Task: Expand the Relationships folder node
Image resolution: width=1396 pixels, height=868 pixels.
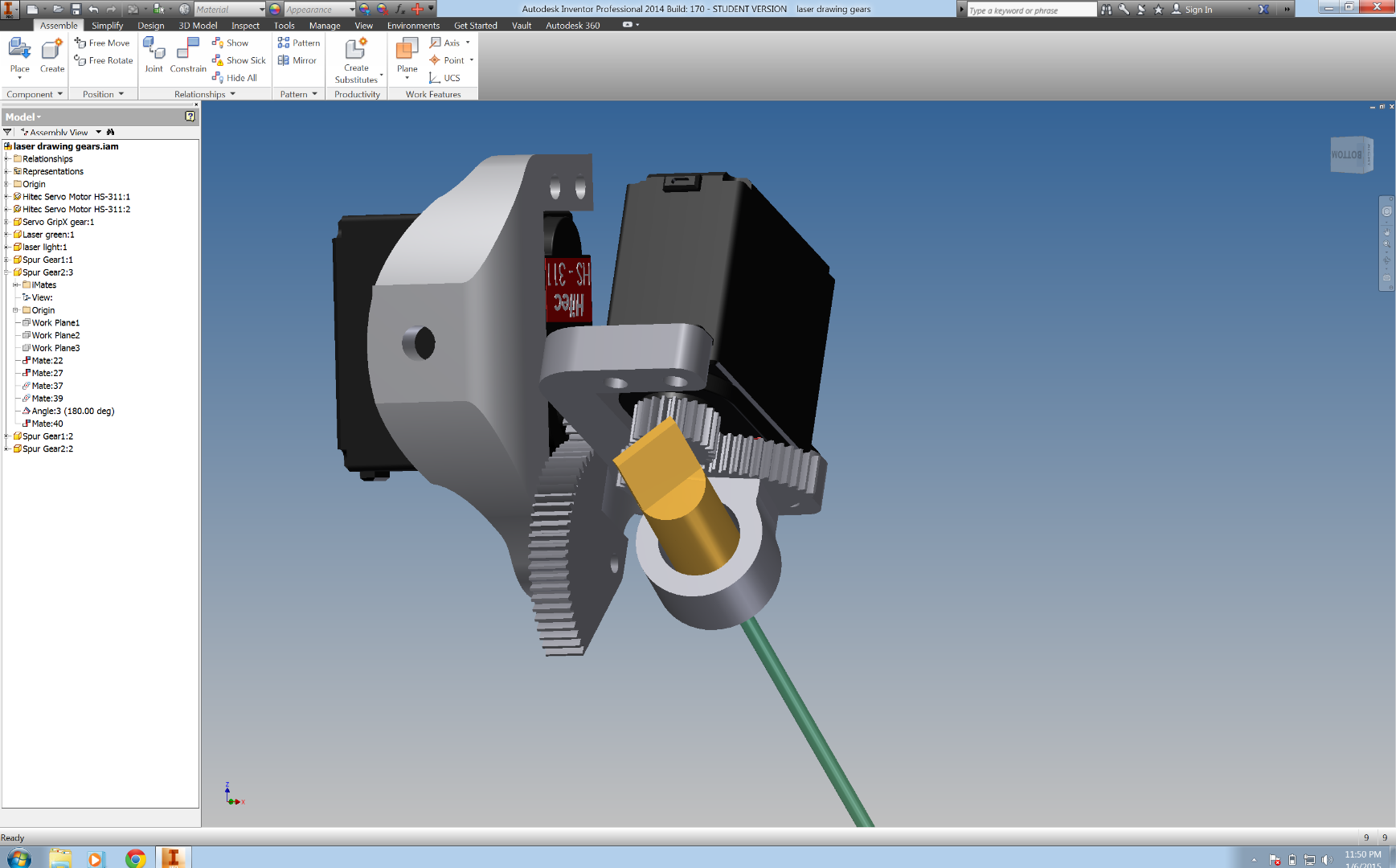Action: 6,159
